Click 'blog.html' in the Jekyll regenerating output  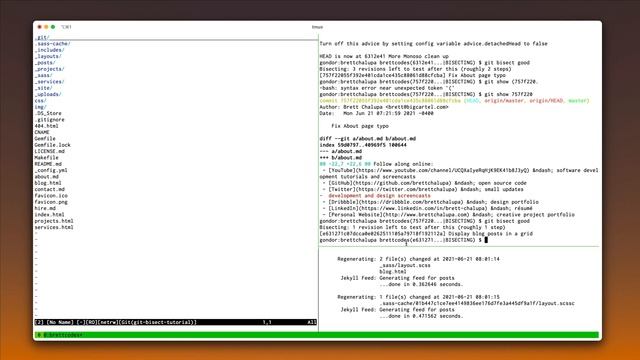[393, 271]
